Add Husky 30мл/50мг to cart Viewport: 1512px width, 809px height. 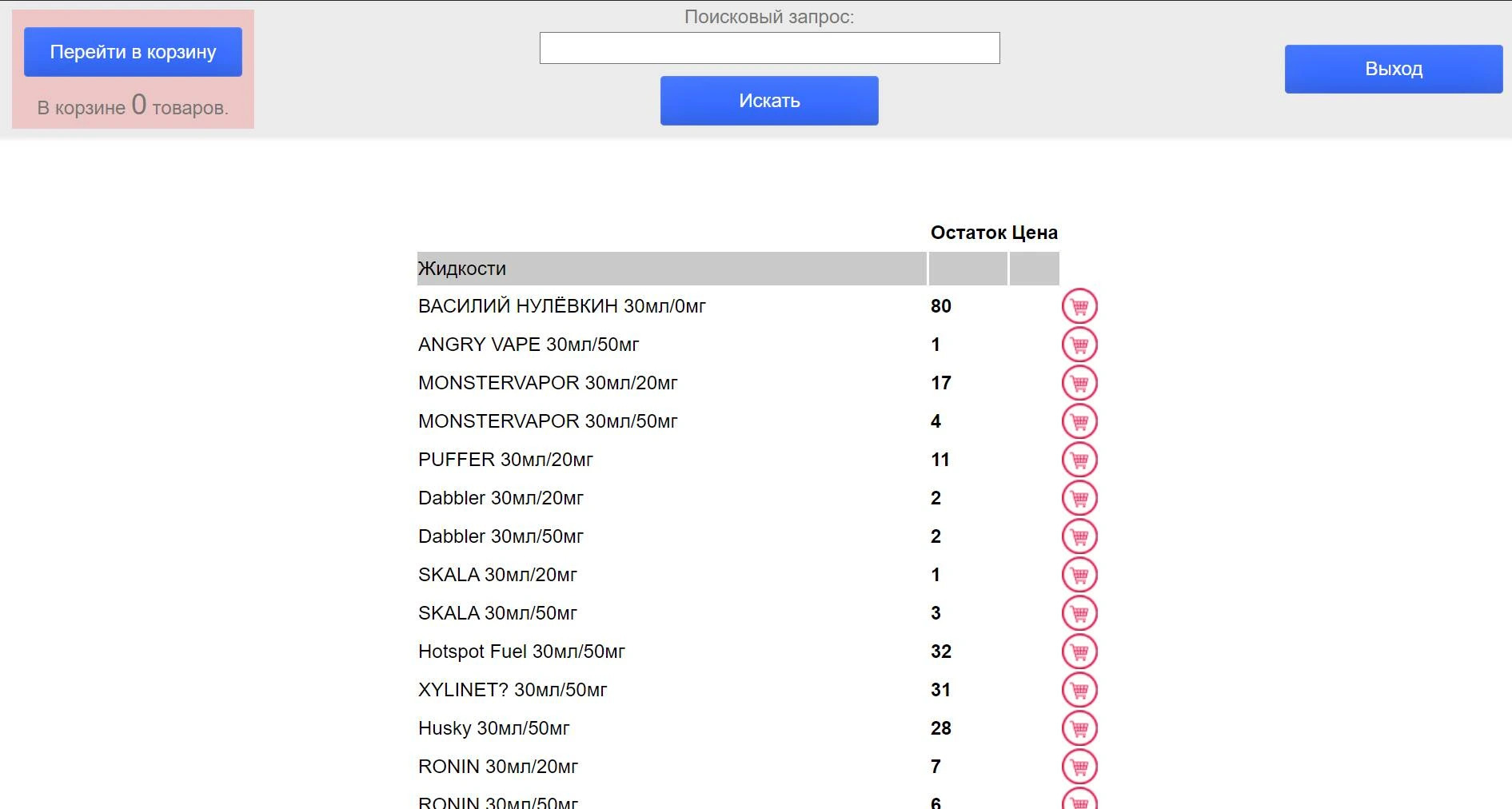coord(1079,728)
